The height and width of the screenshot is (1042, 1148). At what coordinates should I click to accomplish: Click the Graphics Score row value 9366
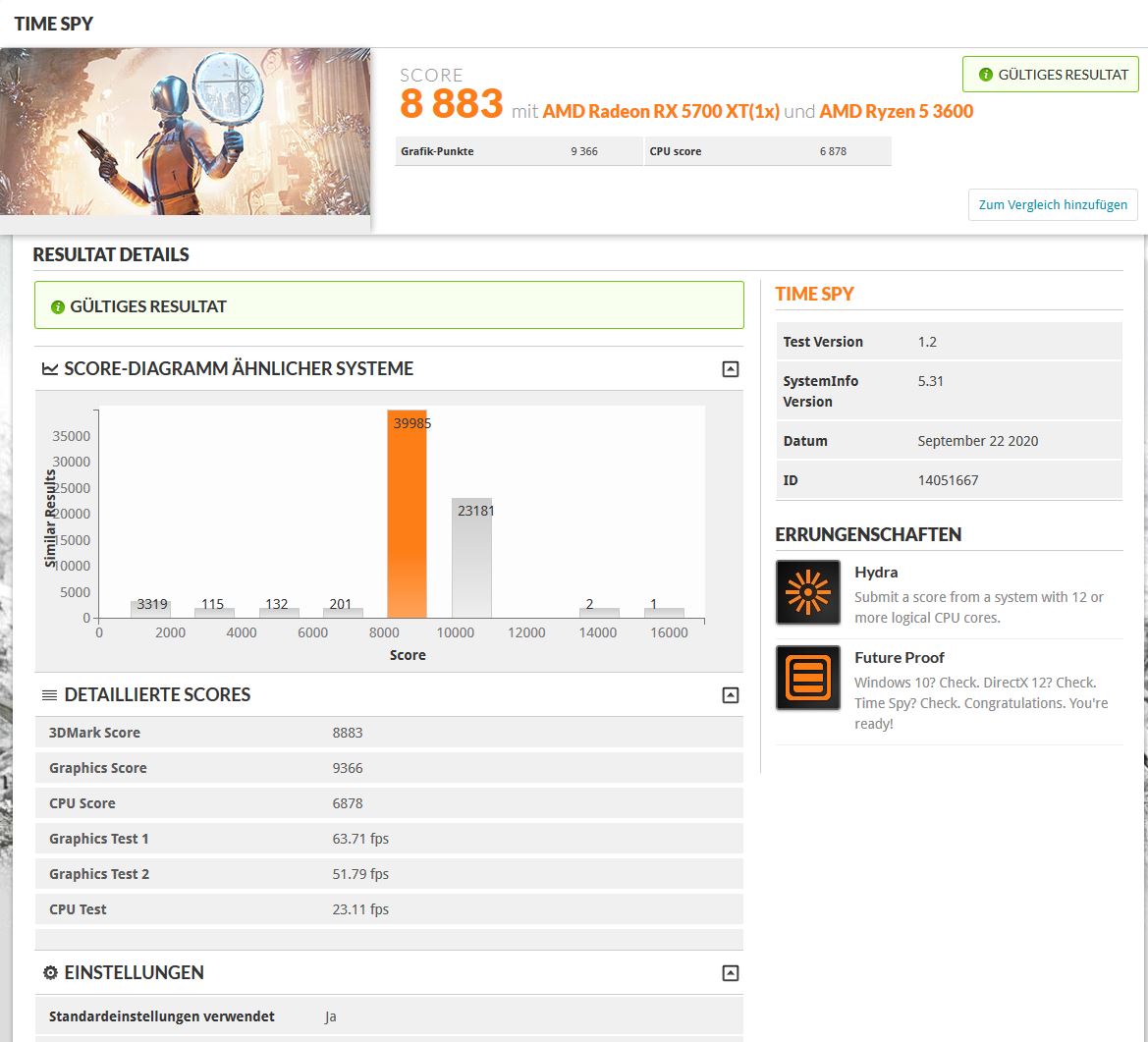(x=347, y=767)
